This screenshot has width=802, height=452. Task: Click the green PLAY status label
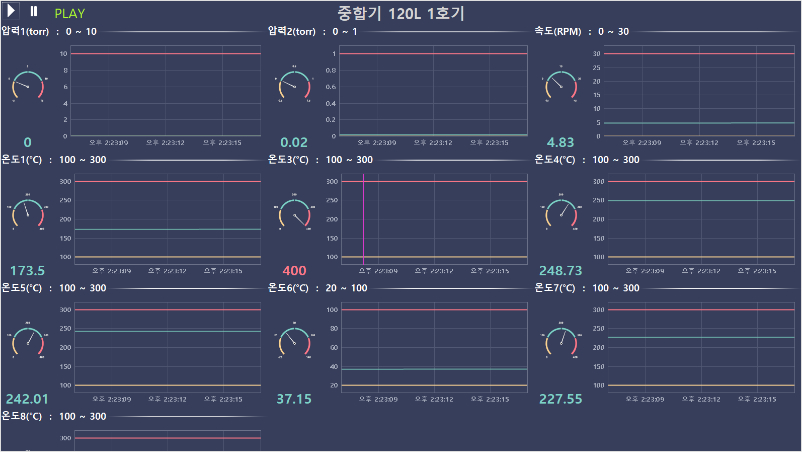[70, 14]
